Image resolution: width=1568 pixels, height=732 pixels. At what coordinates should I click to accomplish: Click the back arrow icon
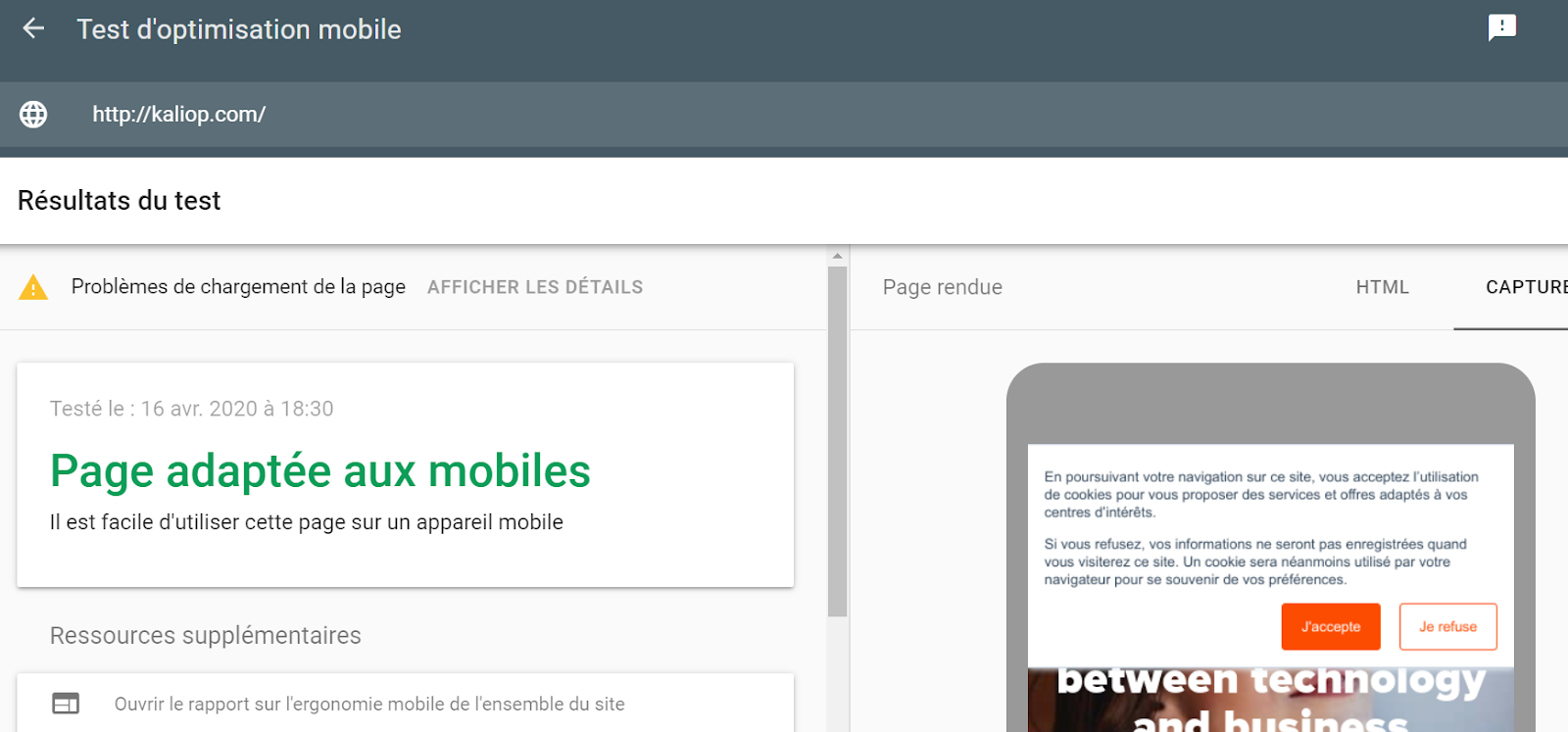33,28
